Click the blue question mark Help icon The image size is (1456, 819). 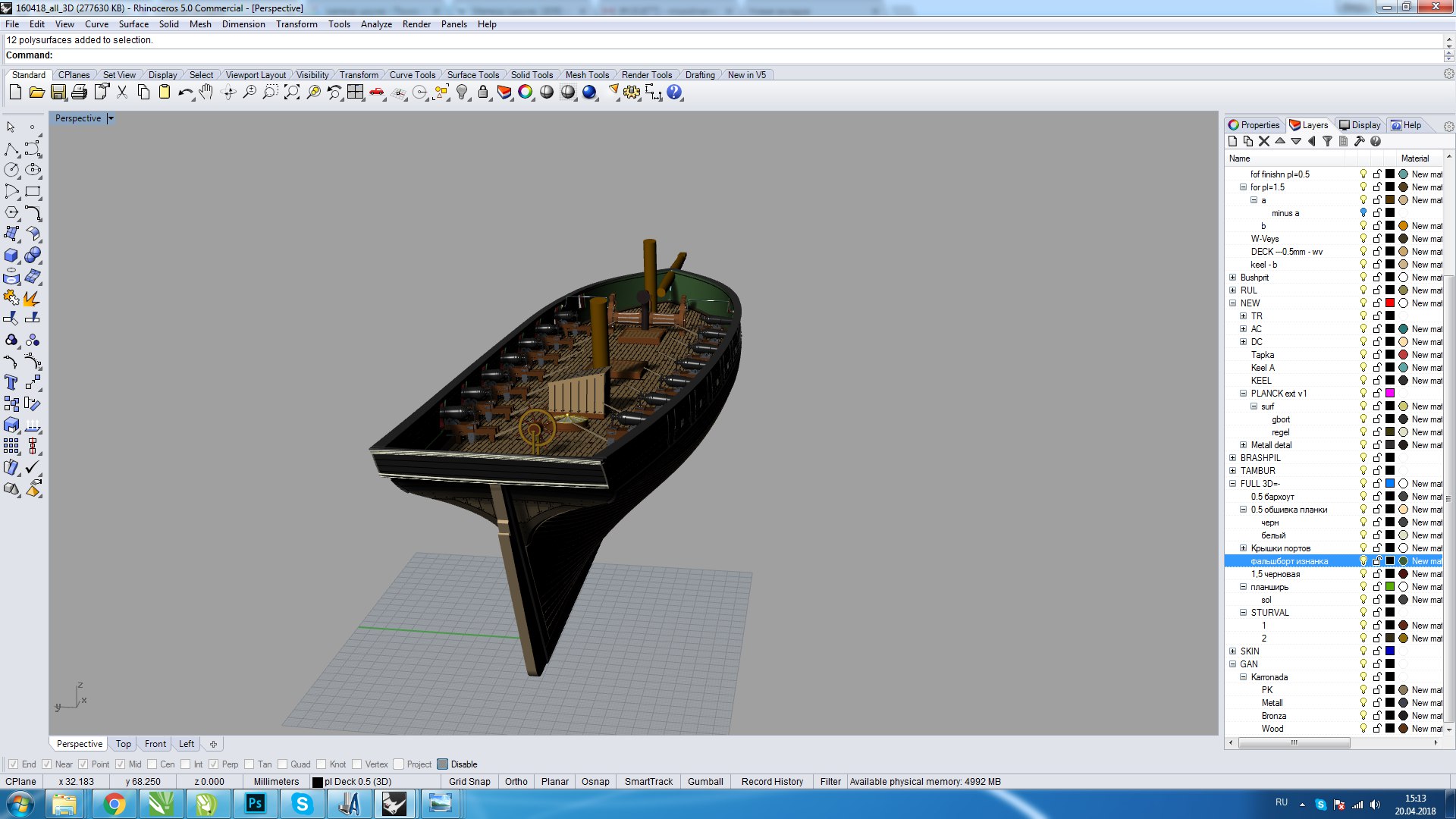(x=674, y=93)
